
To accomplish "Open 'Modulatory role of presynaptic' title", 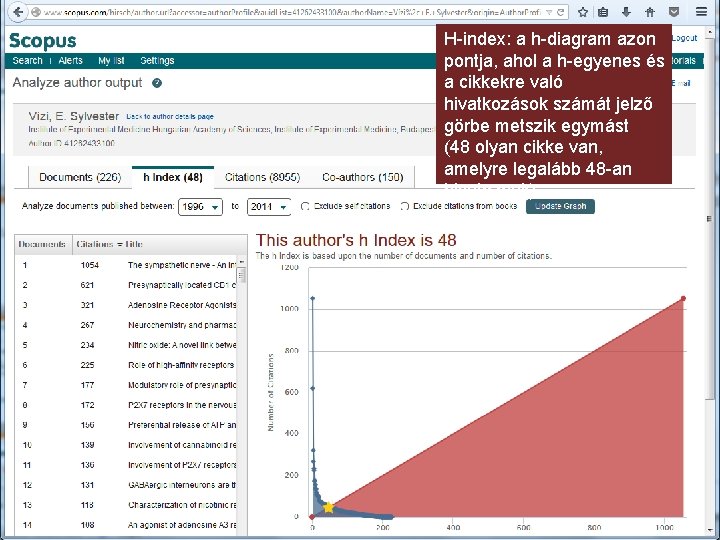I will (x=182, y=385).
